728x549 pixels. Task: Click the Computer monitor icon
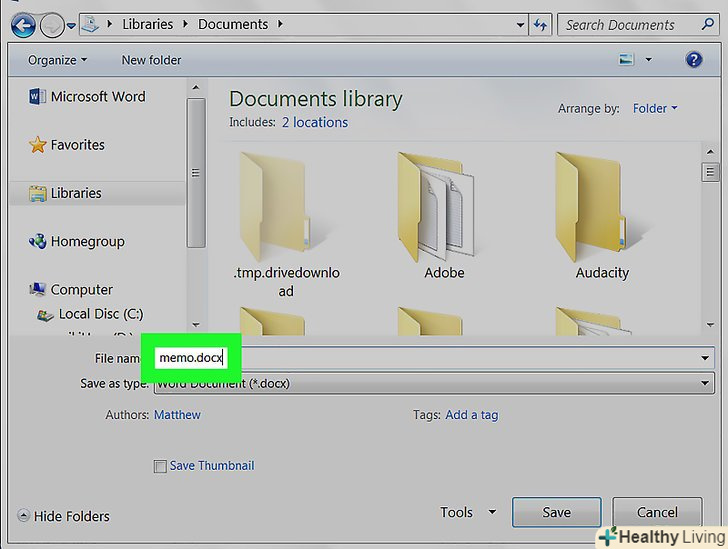coord(38,289)
